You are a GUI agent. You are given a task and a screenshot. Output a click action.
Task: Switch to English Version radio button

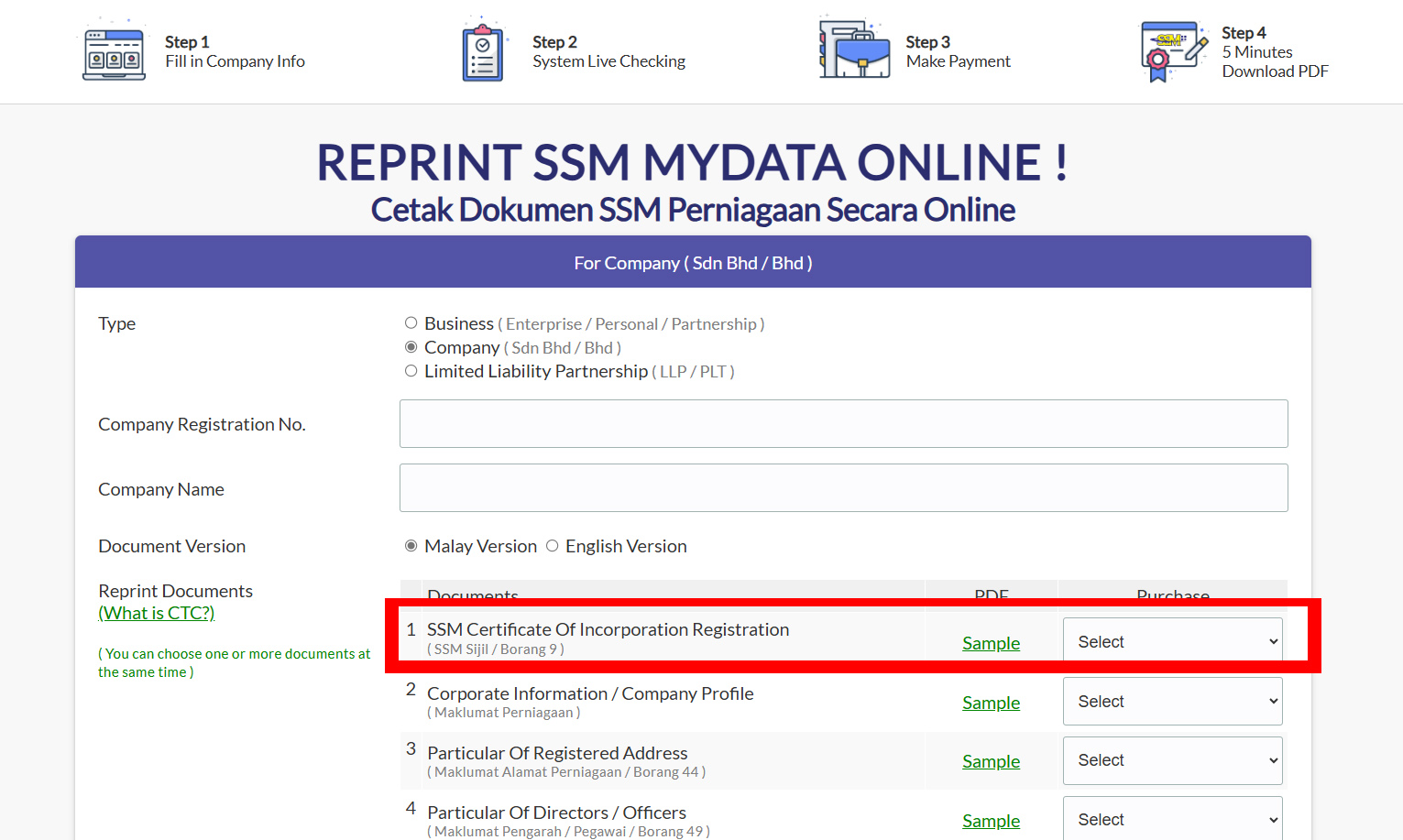point(553,546)
